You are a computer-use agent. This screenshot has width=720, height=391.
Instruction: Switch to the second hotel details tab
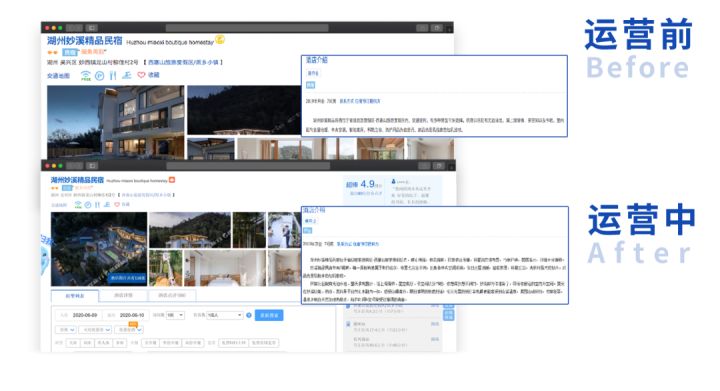(124, 296)
